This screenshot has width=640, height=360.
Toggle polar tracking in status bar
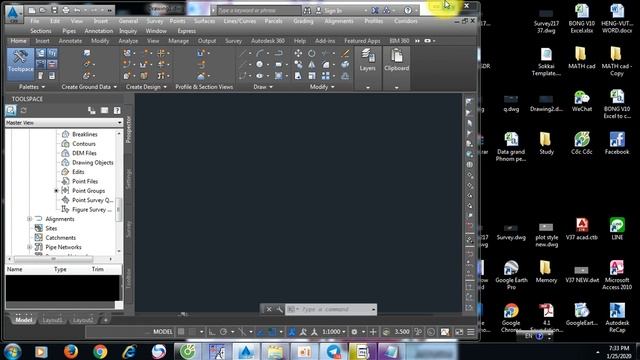point(223,332)
